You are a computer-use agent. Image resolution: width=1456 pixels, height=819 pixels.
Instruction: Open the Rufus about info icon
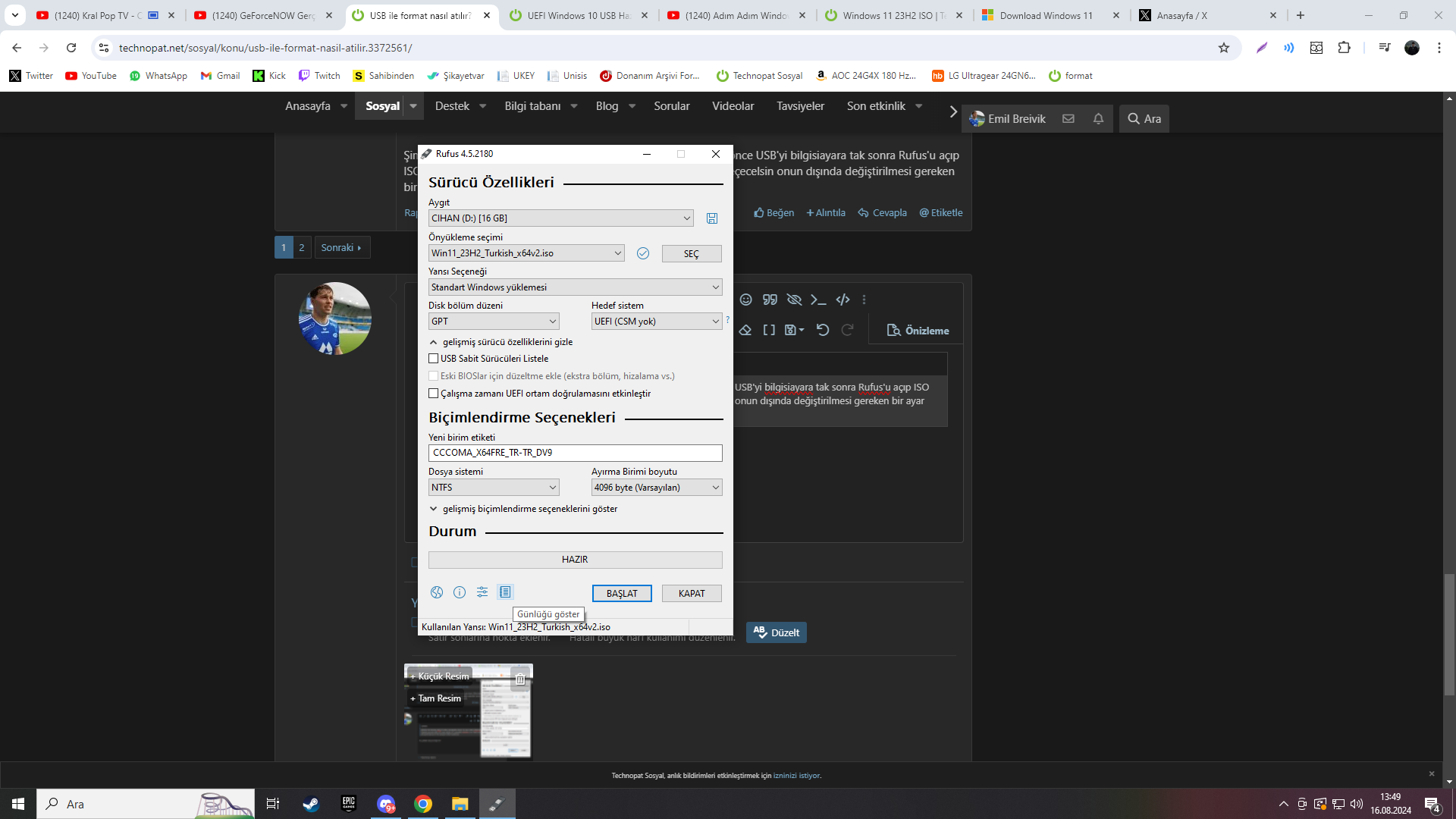coord(460,592)
